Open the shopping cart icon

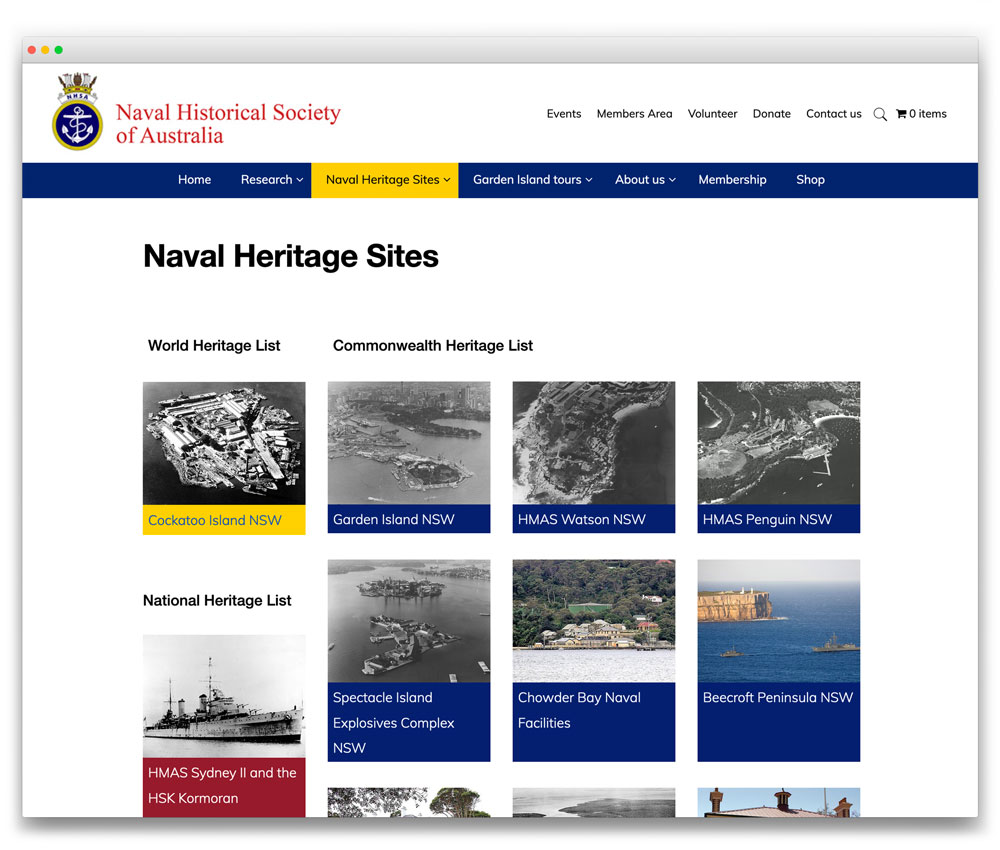[x=901, y=114]
